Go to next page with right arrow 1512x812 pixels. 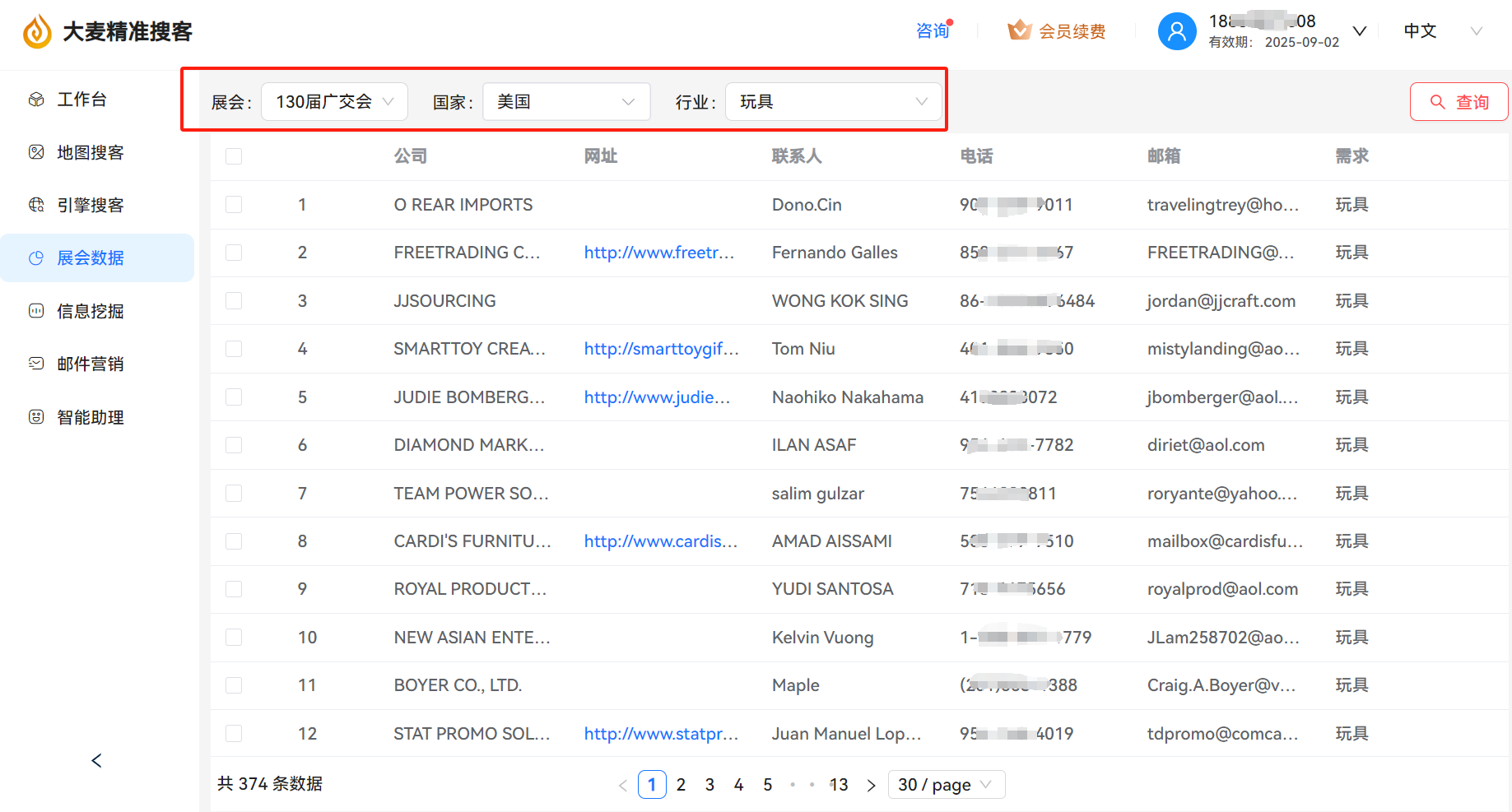coord(871,785)
